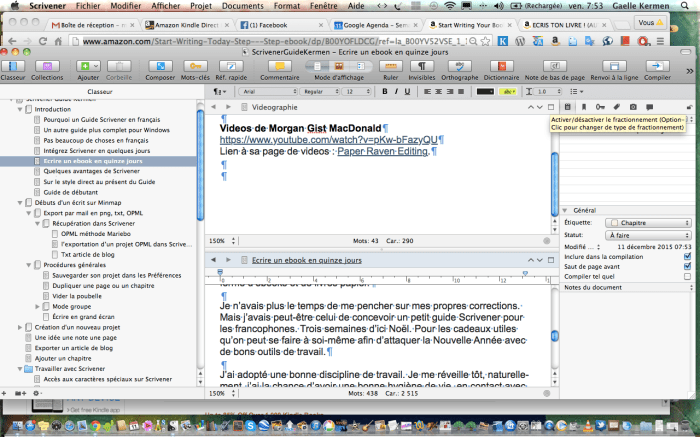Open Collections from the toolbar
The width and height of the screenshot is (700, 437).
pos(46,66)
